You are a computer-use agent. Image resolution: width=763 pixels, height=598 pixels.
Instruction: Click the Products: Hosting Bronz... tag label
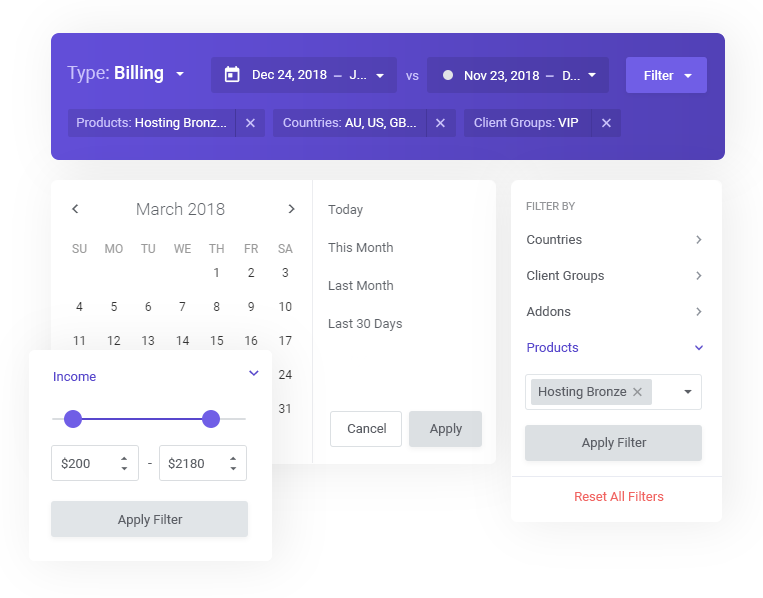(x=151, y=123)
